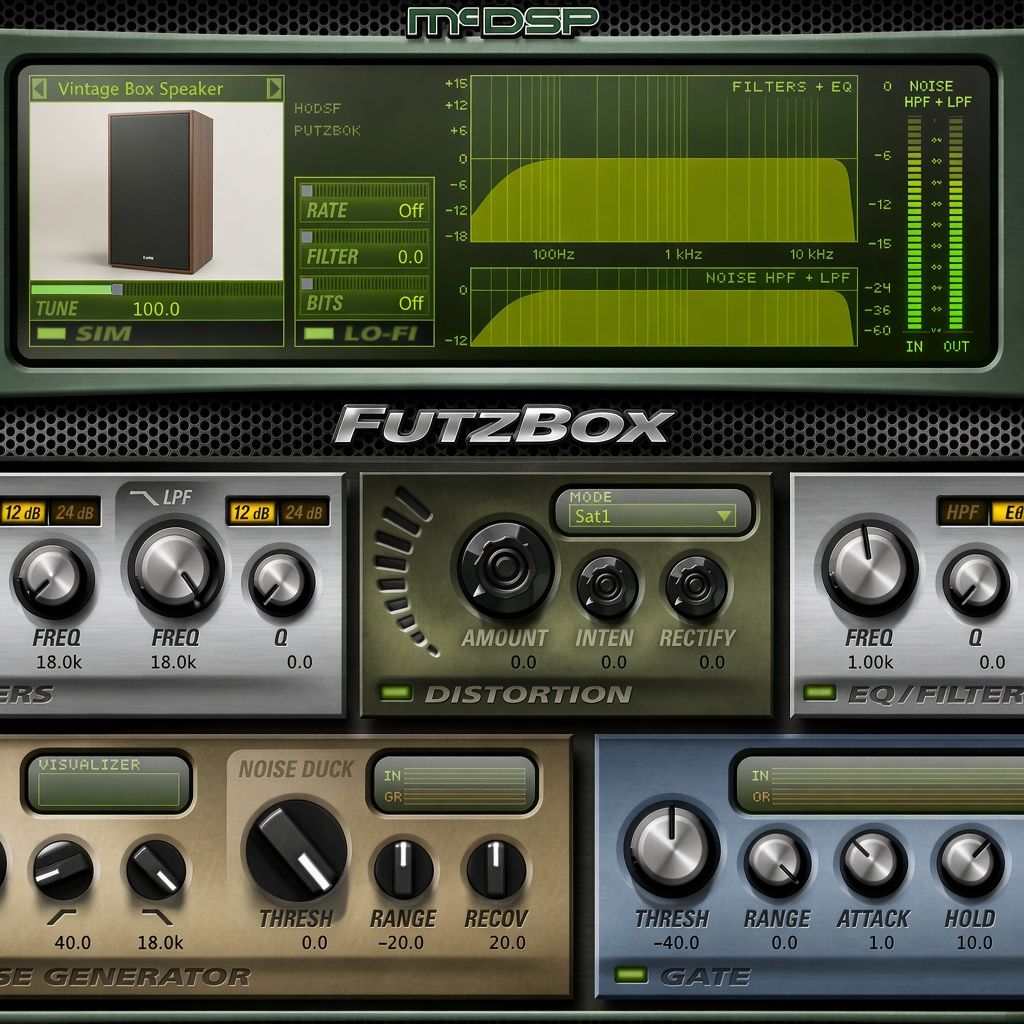Click the OUT level meter
Image resolution: width=1024 pixels, height=1024 pixels.
(956, 223)
